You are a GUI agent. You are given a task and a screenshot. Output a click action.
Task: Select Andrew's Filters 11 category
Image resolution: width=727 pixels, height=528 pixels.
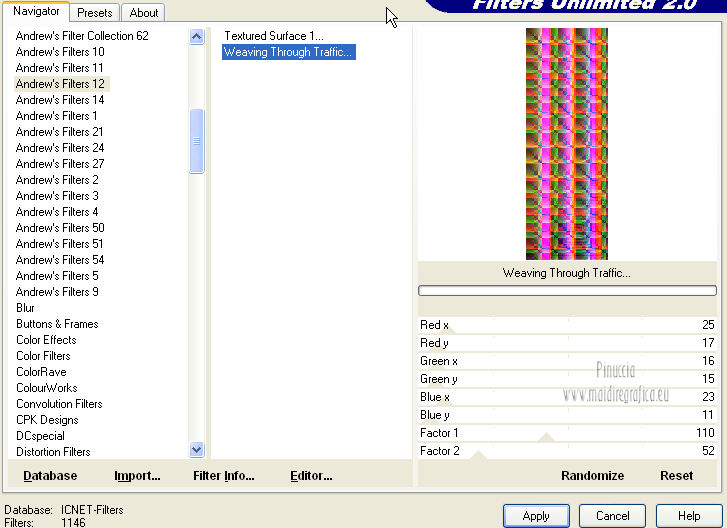[x=59, y=68]
